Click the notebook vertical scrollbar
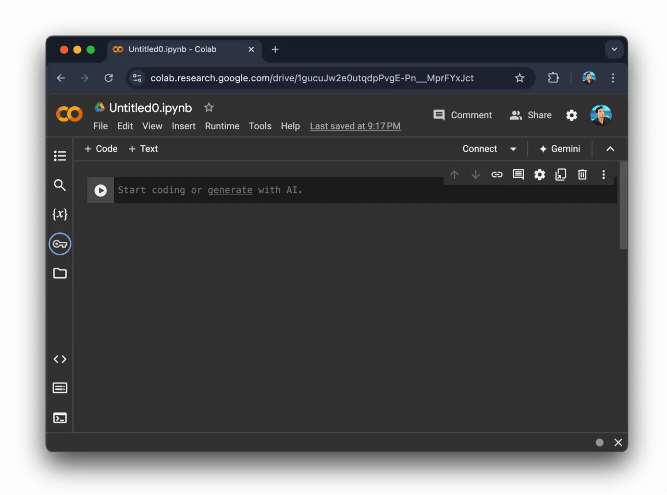Viewport: 667px width, 495px height. point(623,205)
